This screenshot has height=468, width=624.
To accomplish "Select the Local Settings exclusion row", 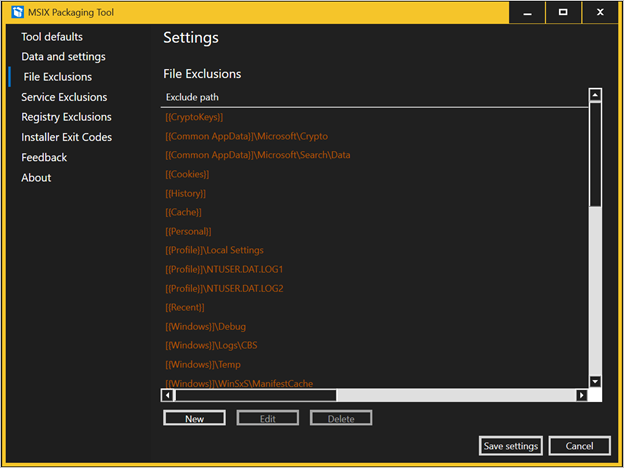I will [x=374, y=250].
